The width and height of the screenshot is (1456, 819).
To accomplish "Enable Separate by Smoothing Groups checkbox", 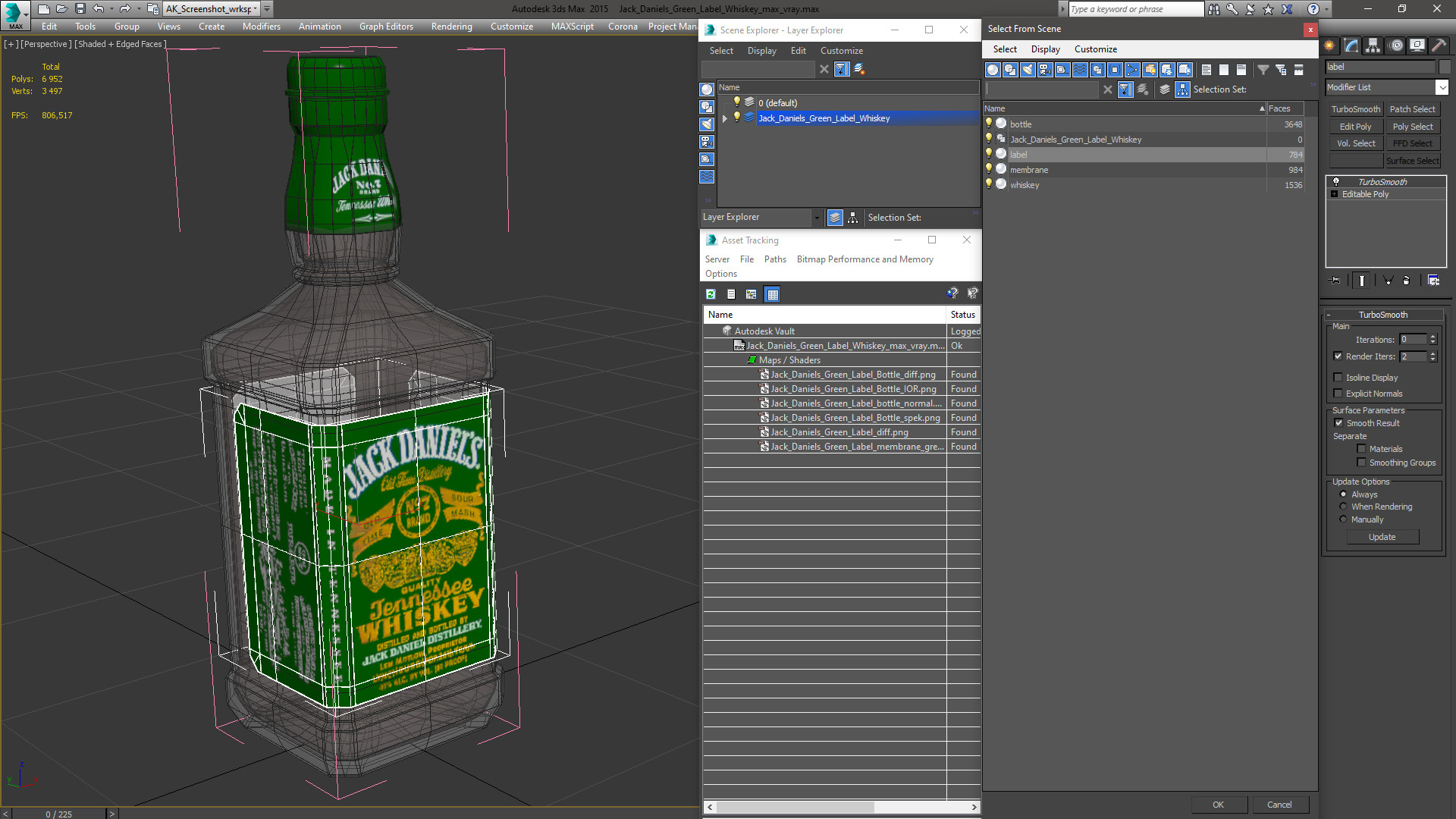I will click(1361, 463).
